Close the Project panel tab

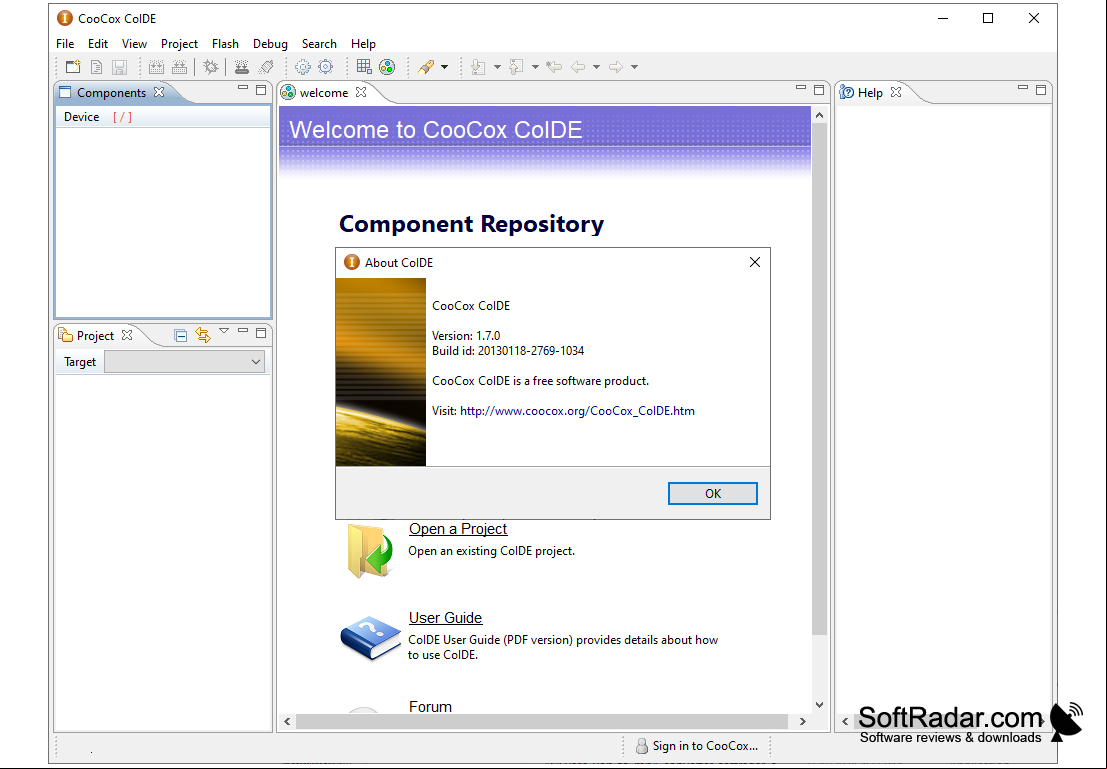[x=127, y=335]
